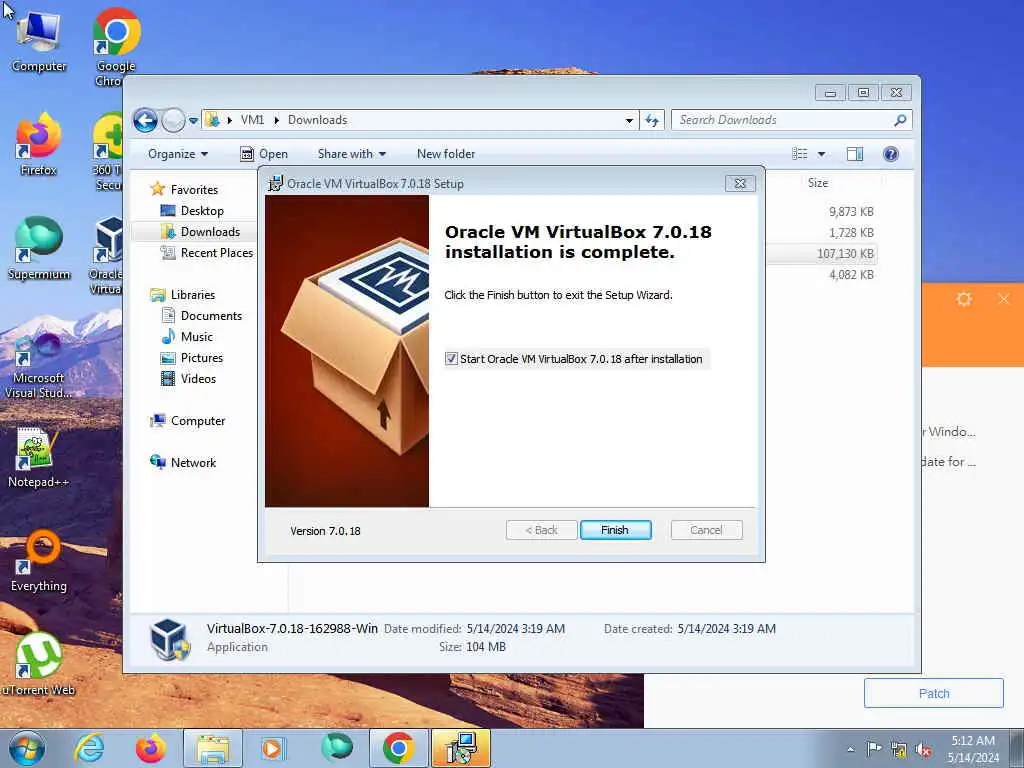This screenshot has height=768, width=1024.
Task: Click the search magnifier icon in Explorer
Action: coord(900,120)
